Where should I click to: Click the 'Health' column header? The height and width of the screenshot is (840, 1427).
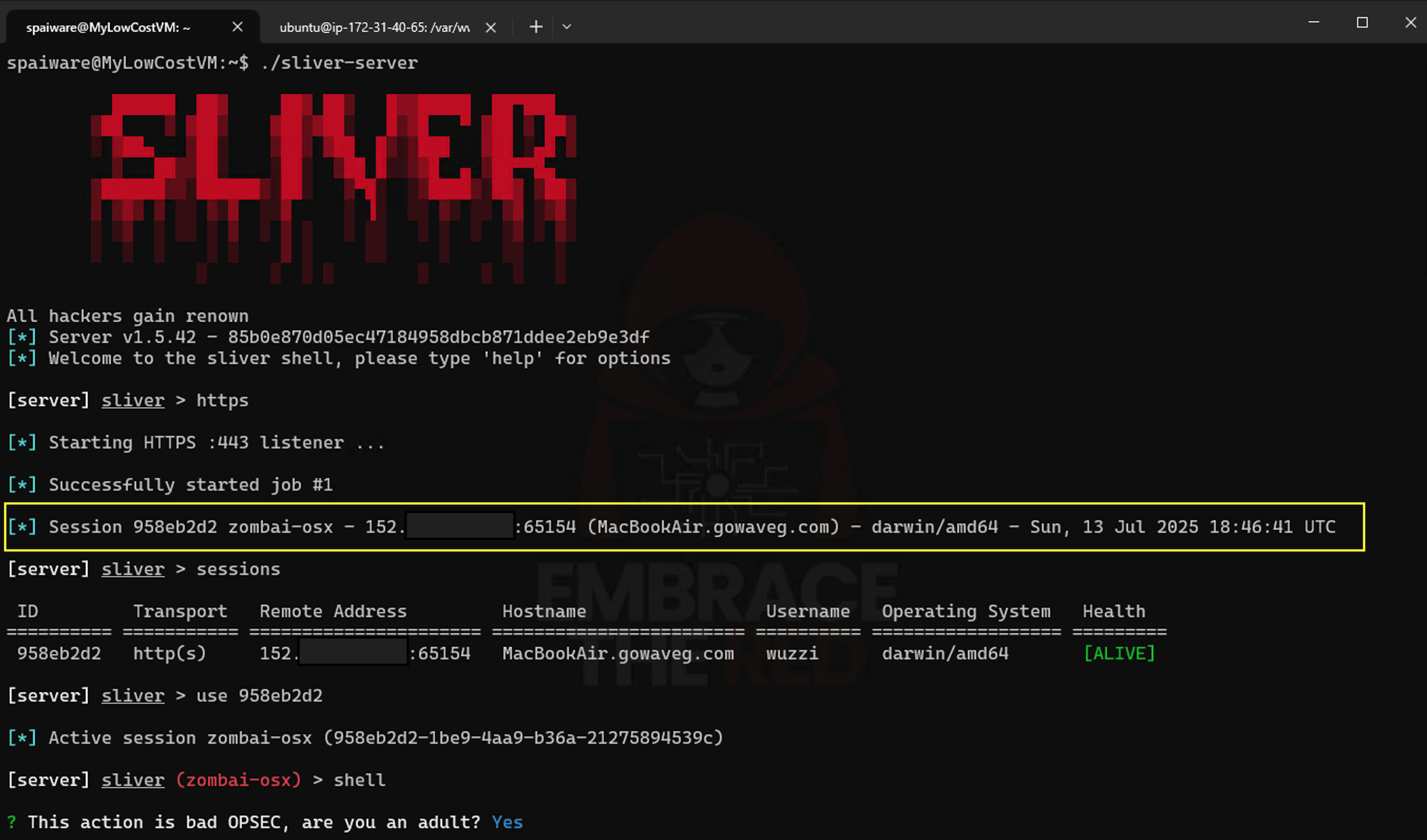pos(1114,612)
